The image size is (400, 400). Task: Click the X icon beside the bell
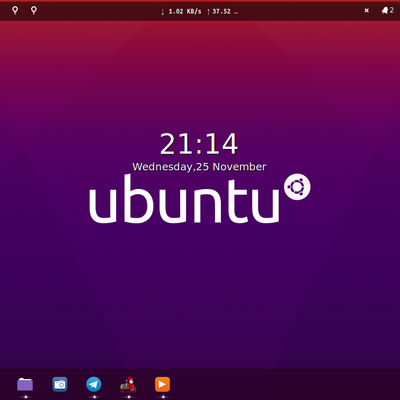point(367,11)
